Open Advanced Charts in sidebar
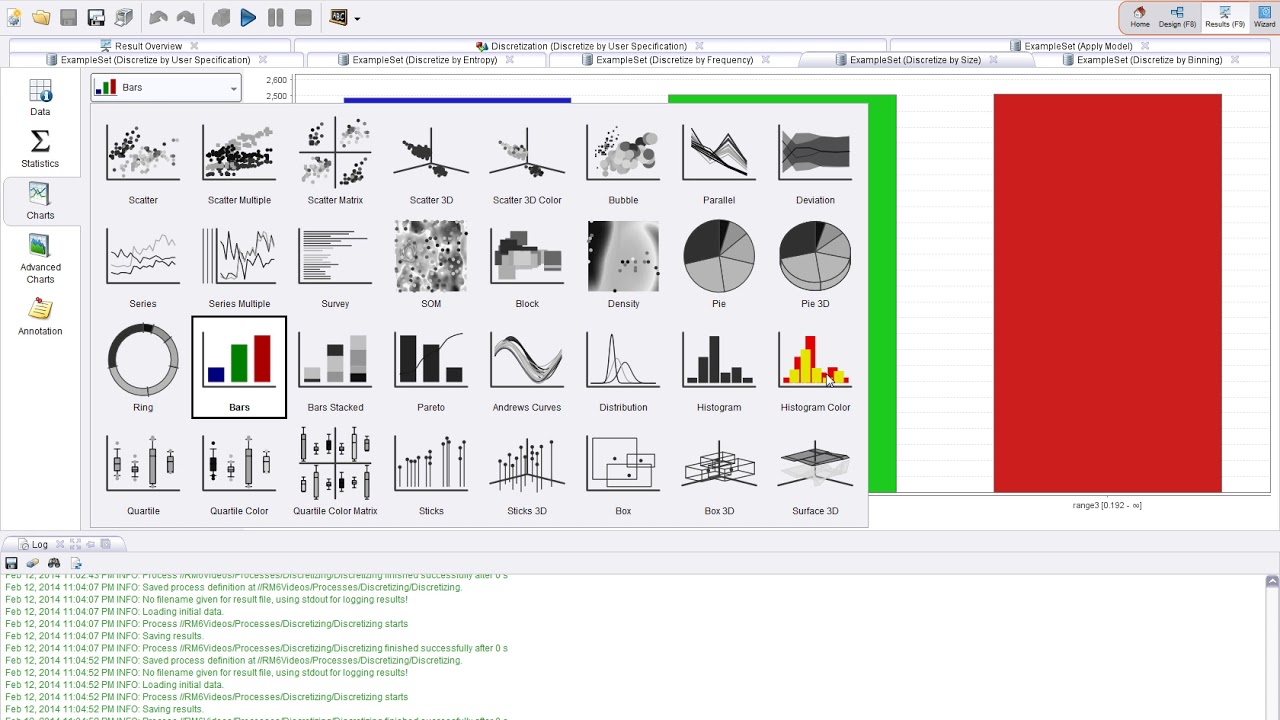1280x720 pixels. (40, 260)
